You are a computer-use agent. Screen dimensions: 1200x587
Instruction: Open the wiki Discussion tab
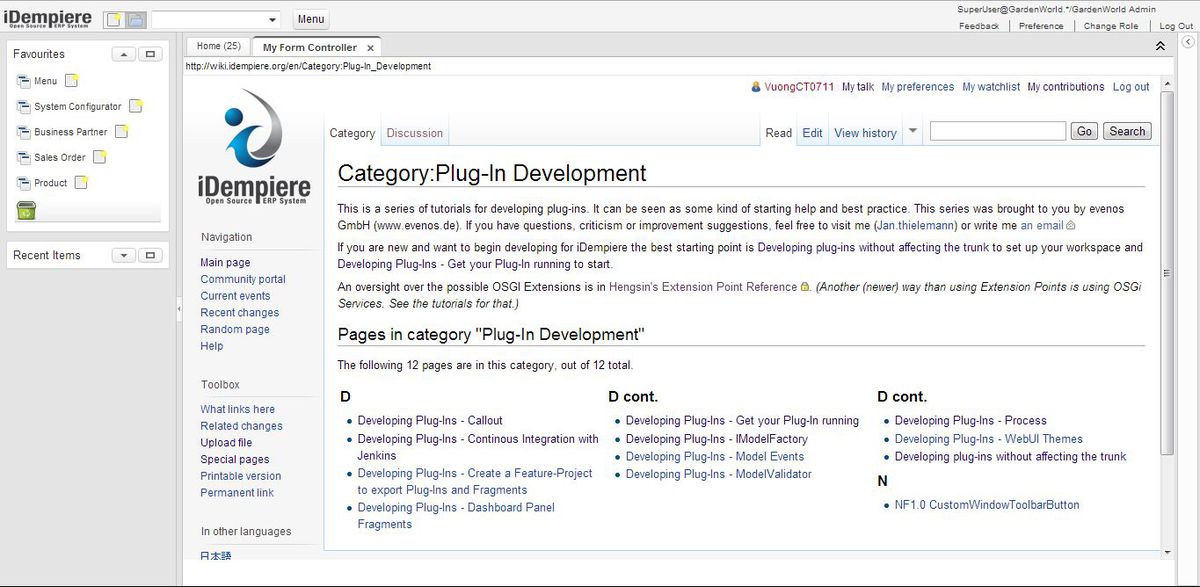click(414, 133)
